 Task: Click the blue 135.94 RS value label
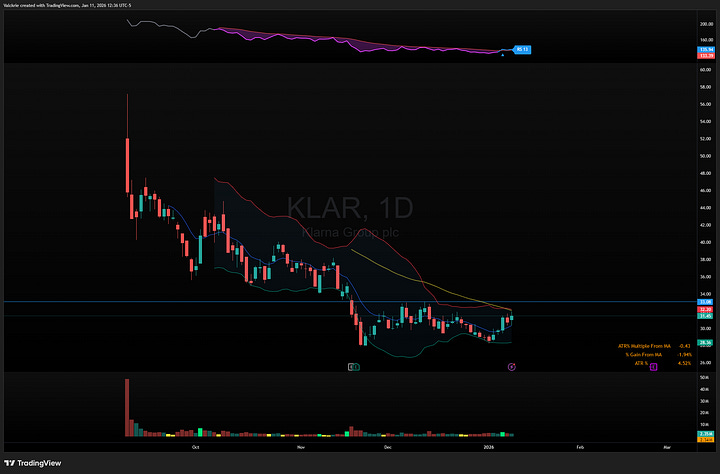point(706,50)
